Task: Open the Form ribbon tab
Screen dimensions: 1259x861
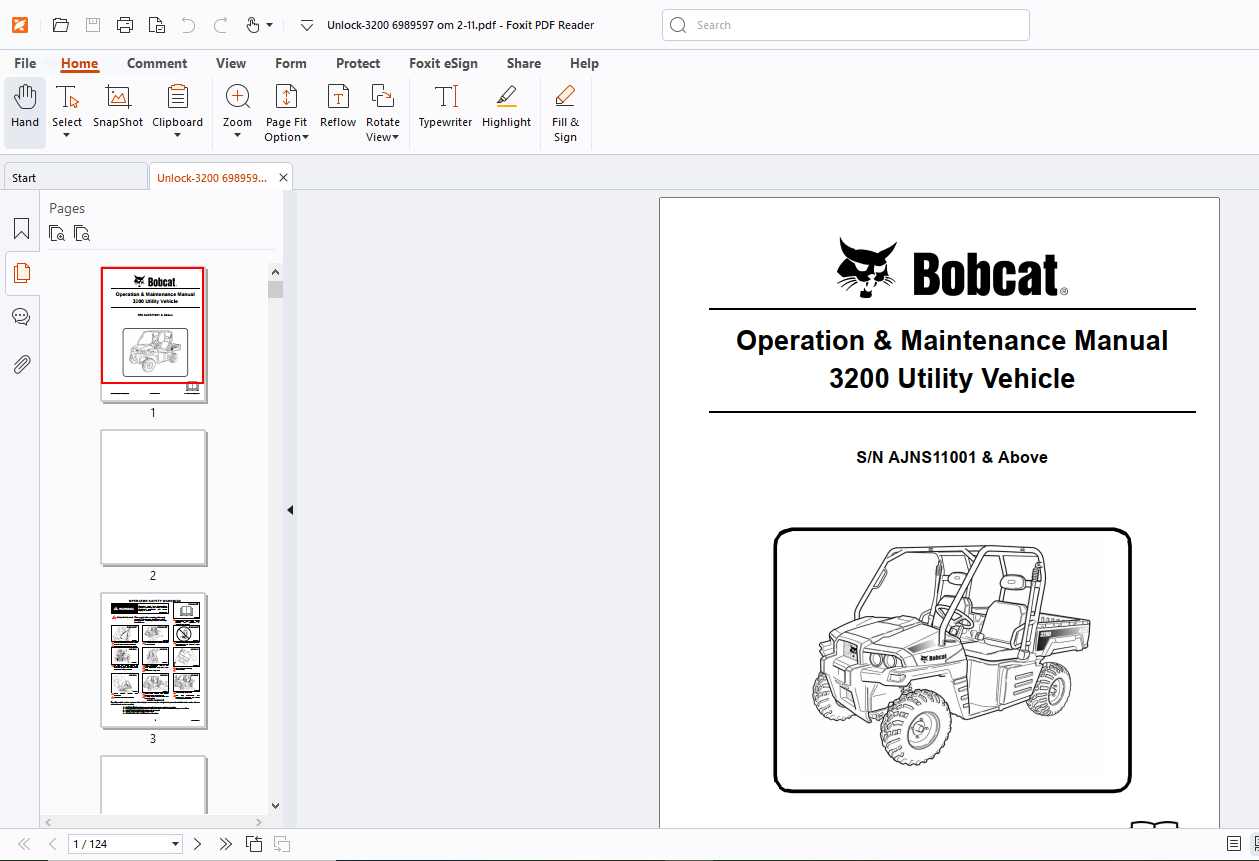Action: point(291,63)
